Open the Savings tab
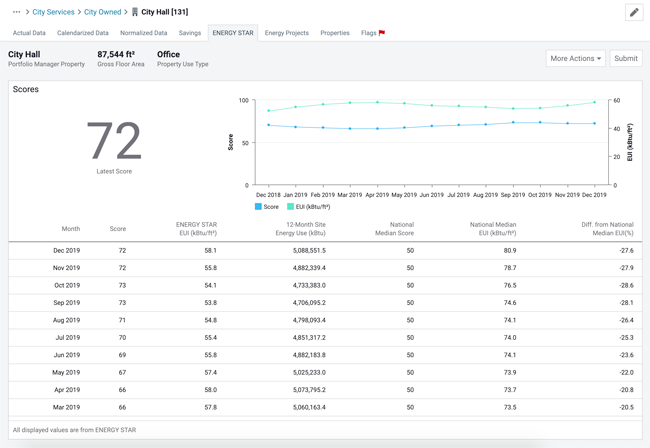 click(x=190, y=33)
